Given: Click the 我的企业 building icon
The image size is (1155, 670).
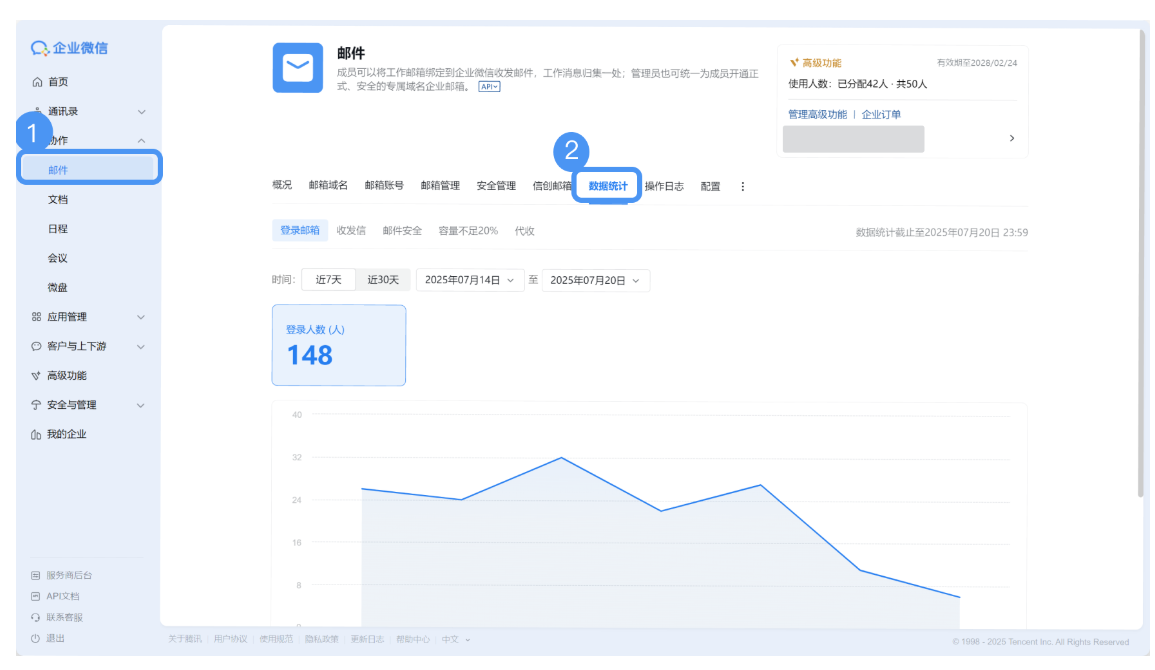Looking at the screenshot, I should [36, 434].
